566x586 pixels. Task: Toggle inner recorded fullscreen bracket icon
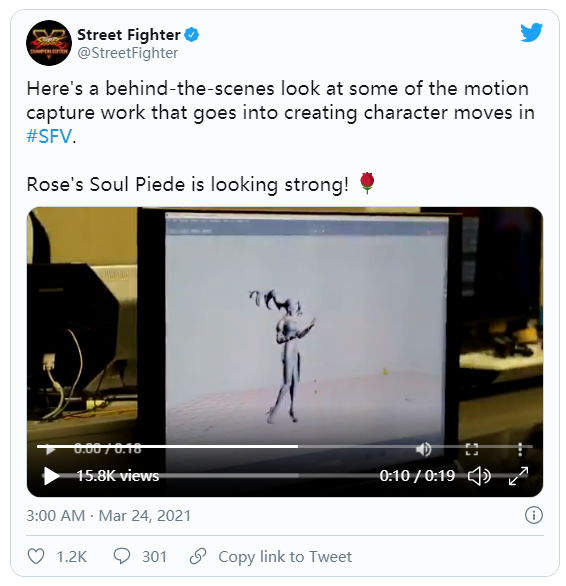click(471, 449)
